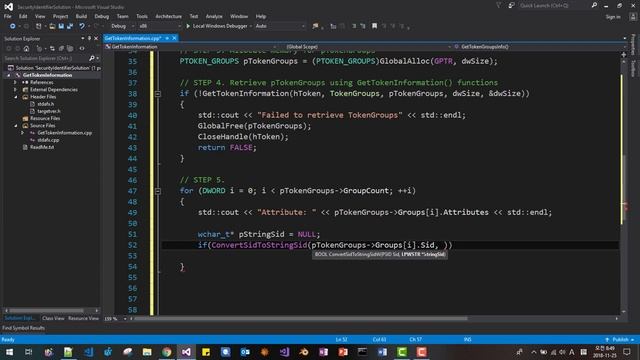This screenshot has height=360, width=640.
Task: Open the File menu
Action: point(7,16)
